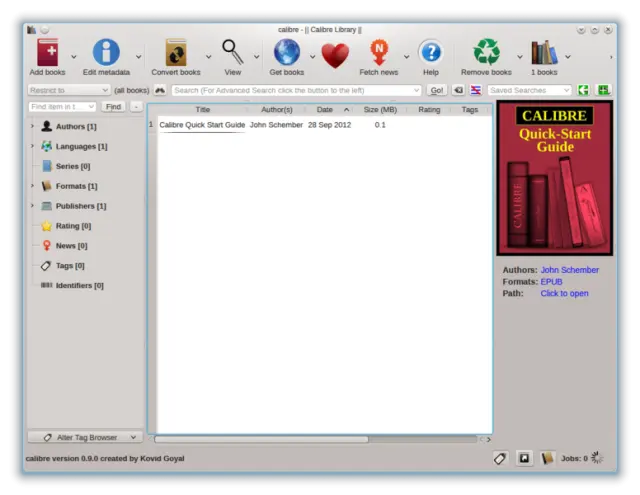This screenshot has width=640, height=495.
Task: Open advanced search with binoculars icon
Action: click(x=160, y=90)
